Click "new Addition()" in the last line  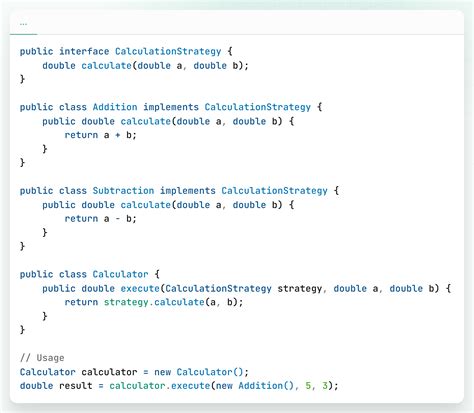click(255, 386)
